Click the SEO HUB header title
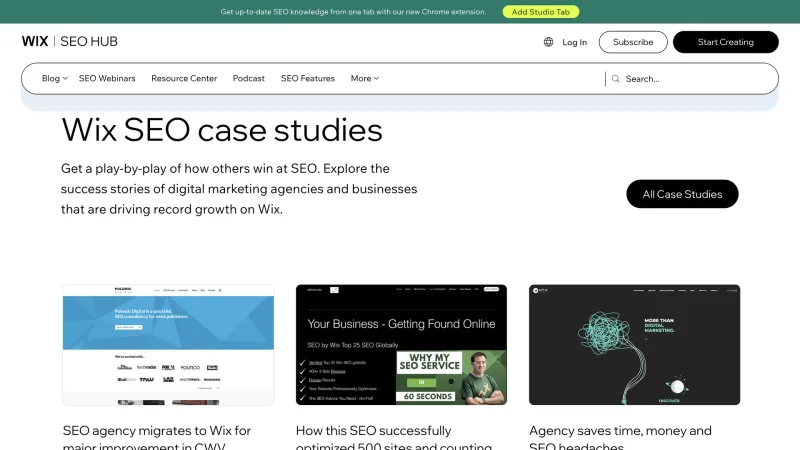Image resolution: width=800 pixels, height=450 pixels. point(89,41)
